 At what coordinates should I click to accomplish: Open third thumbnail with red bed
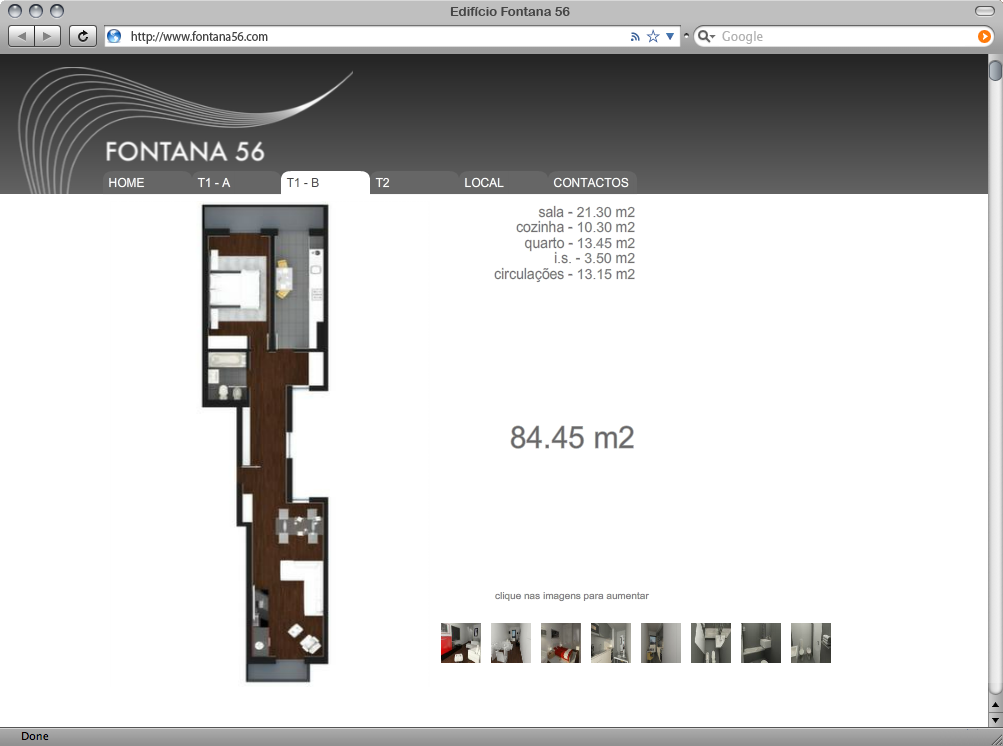(x=560, y=643)
